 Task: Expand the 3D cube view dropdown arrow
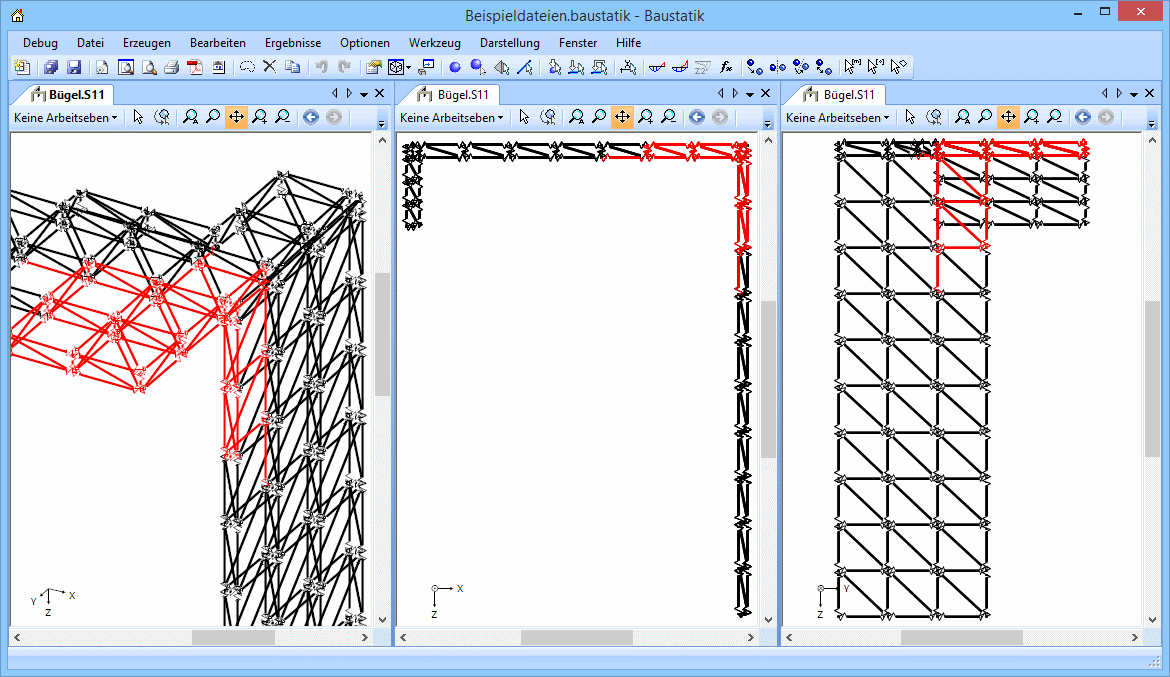click(x=409, y=68)
